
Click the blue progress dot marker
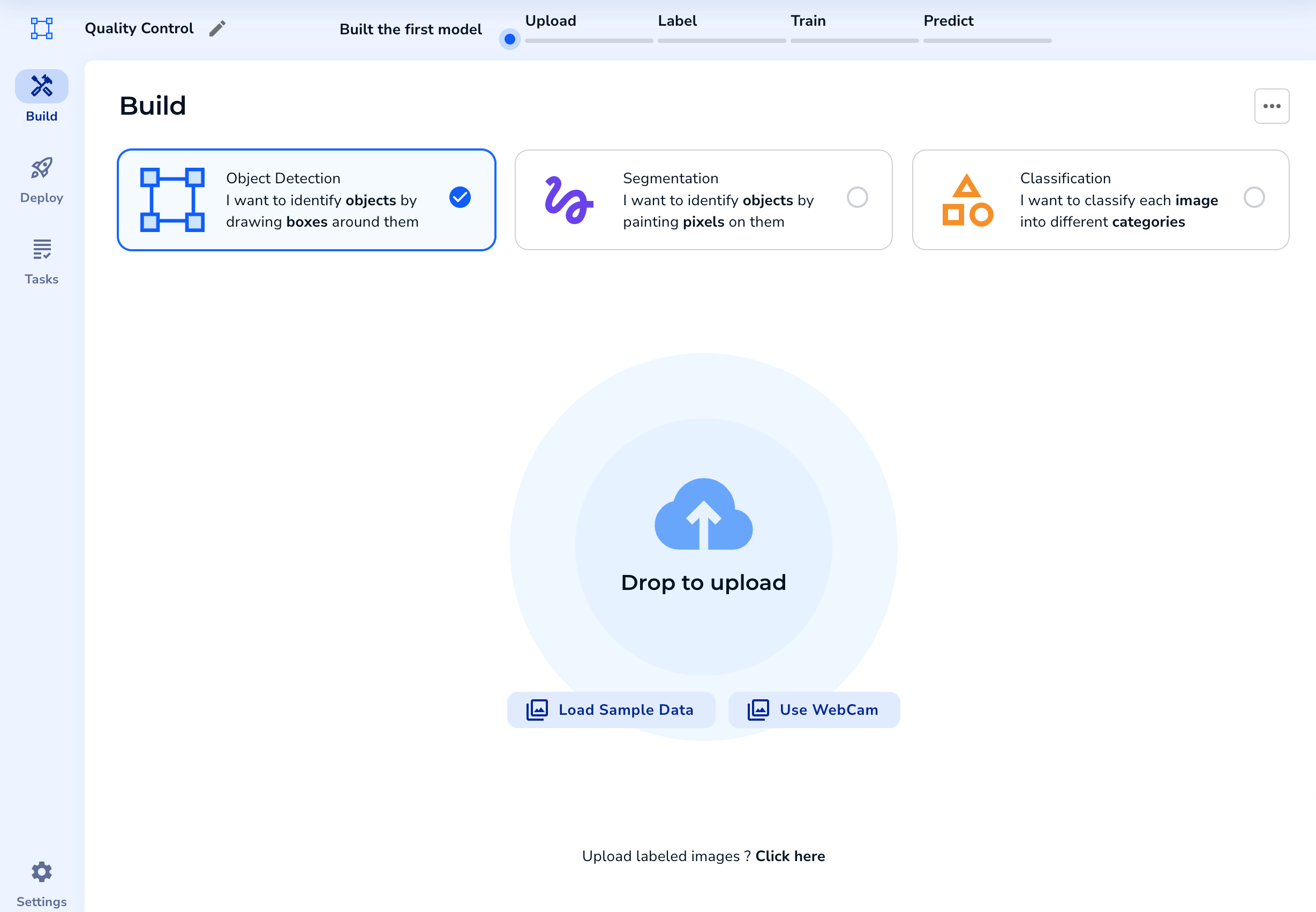[509, 40]
